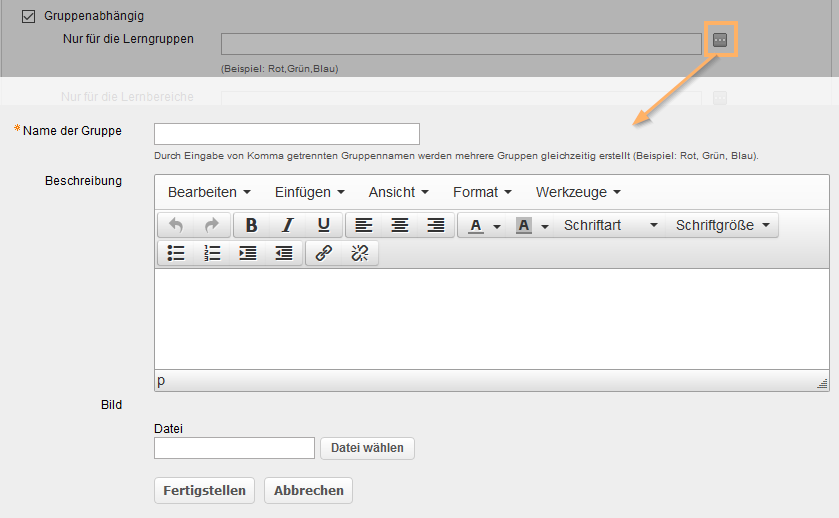Insert a bullet list
Image resolution: width=839 pixels, height=518 pixels.
(176, 253)
